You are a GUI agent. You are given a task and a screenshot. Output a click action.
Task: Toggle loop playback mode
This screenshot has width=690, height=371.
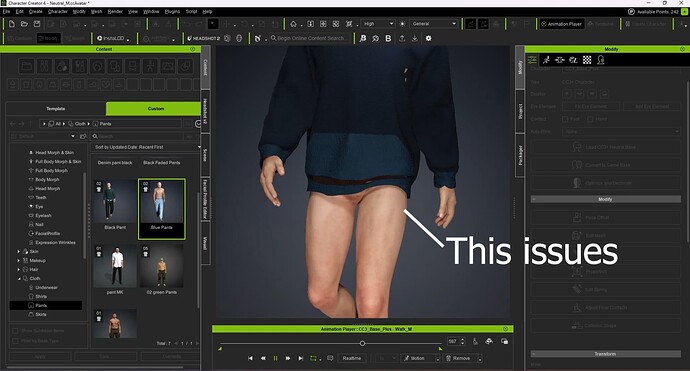click(314, 358)
